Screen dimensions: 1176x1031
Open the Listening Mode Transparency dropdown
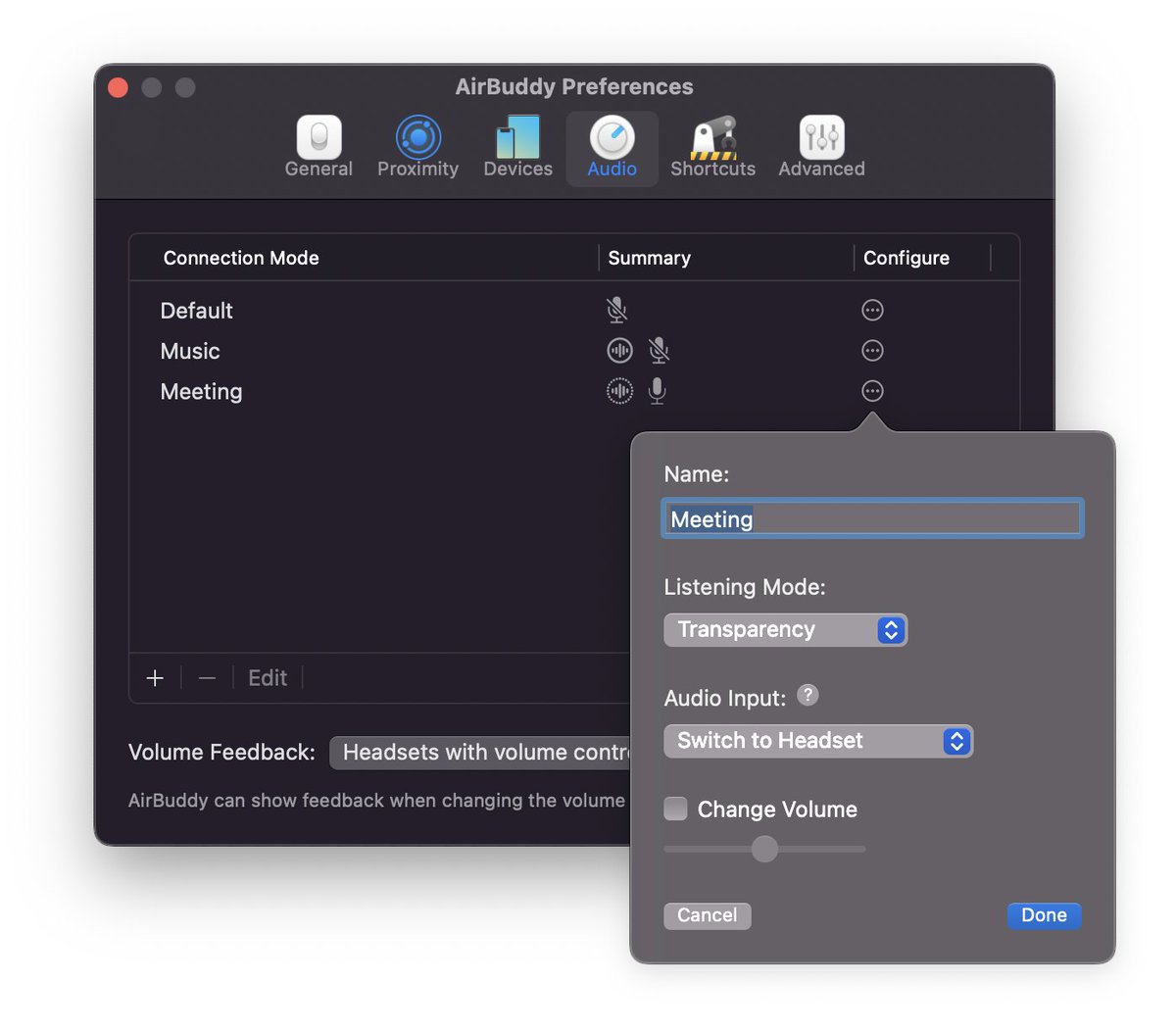point(785,629)
